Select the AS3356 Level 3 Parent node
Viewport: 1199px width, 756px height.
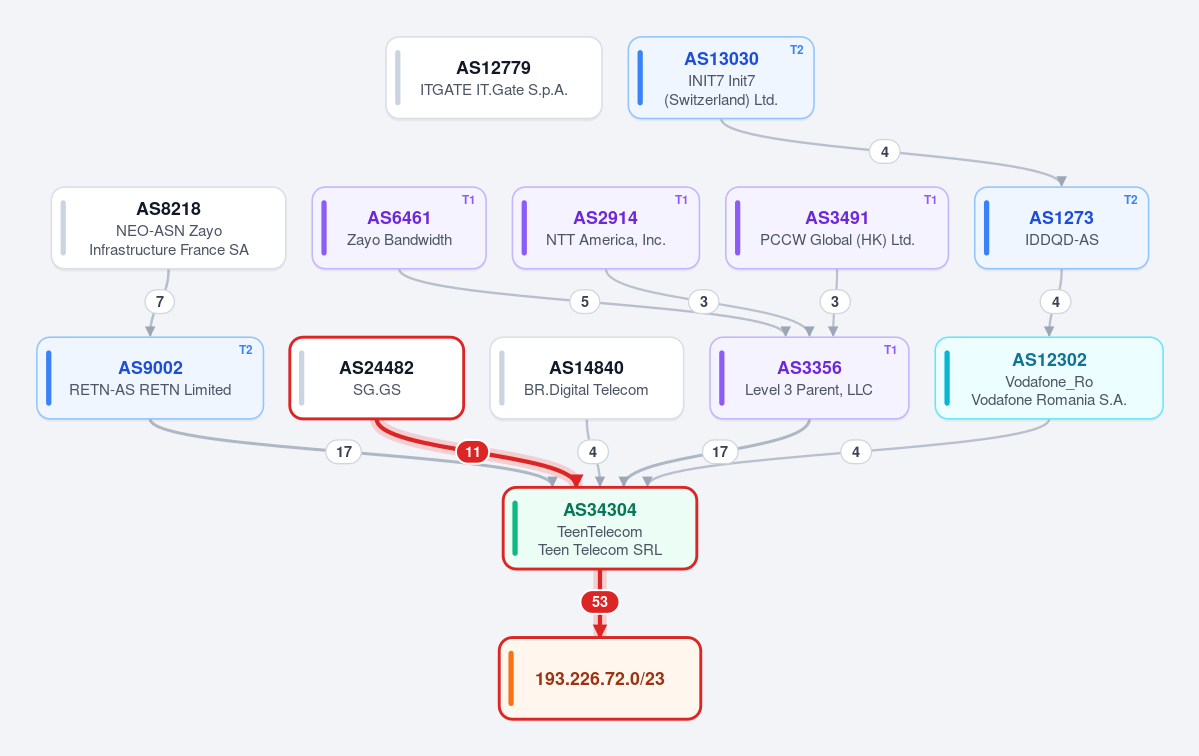click(809, 378)
